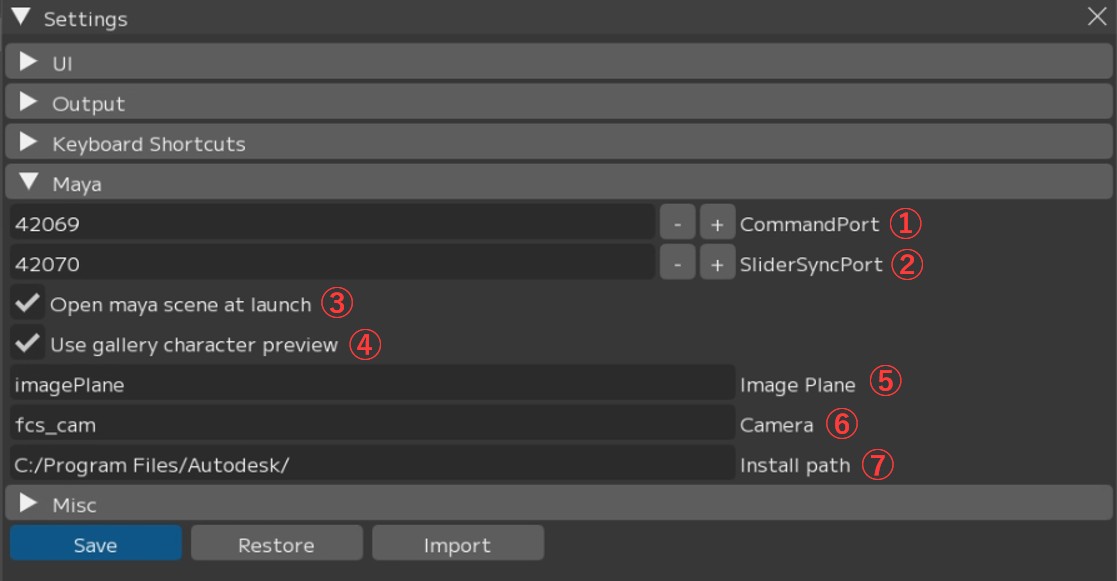Click the Import button
1117x581 pixels.
click(x=457, y=545)
